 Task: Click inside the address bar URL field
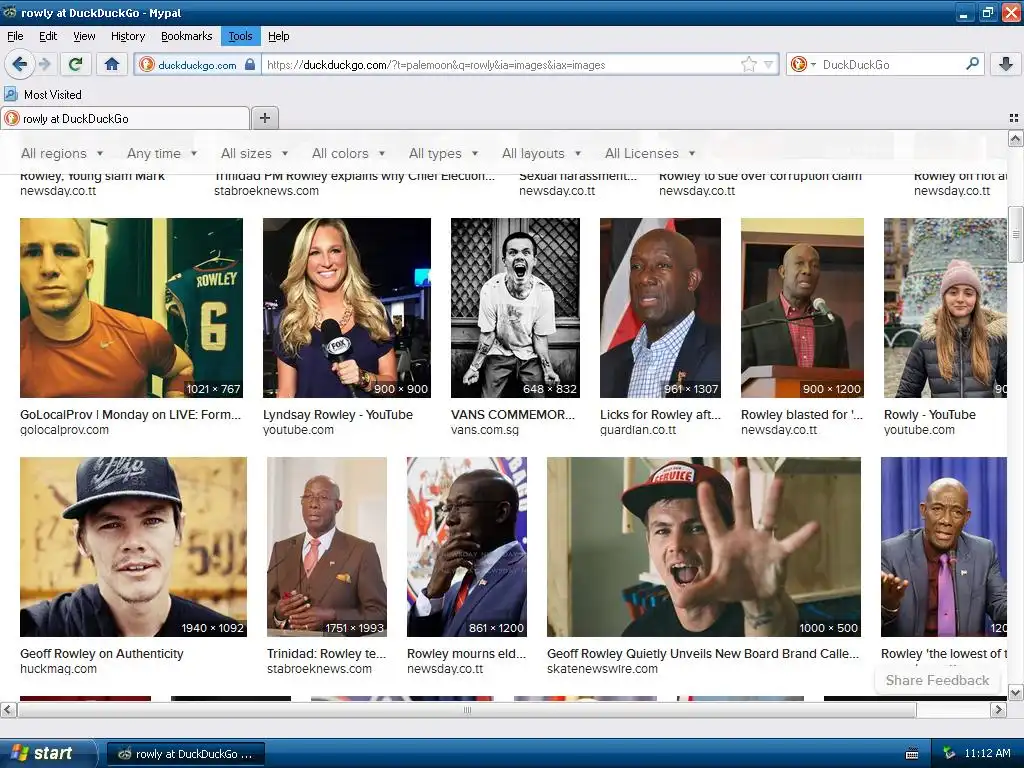pos(500,65)
